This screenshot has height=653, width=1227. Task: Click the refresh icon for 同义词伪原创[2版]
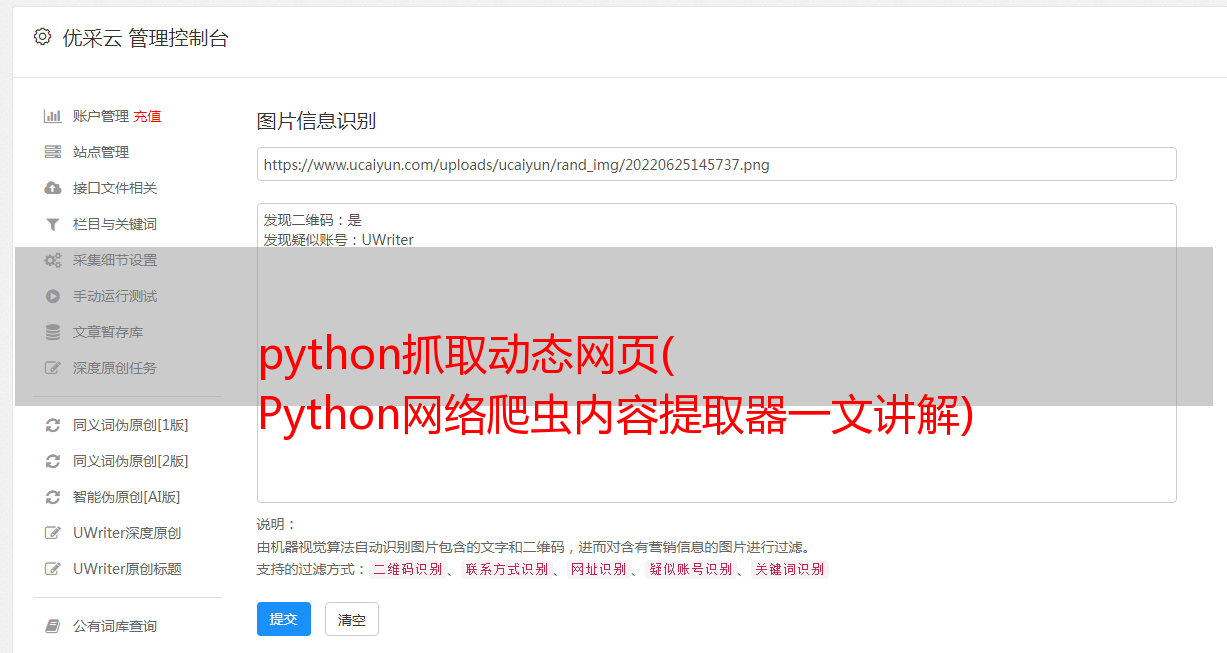(53, 461)
